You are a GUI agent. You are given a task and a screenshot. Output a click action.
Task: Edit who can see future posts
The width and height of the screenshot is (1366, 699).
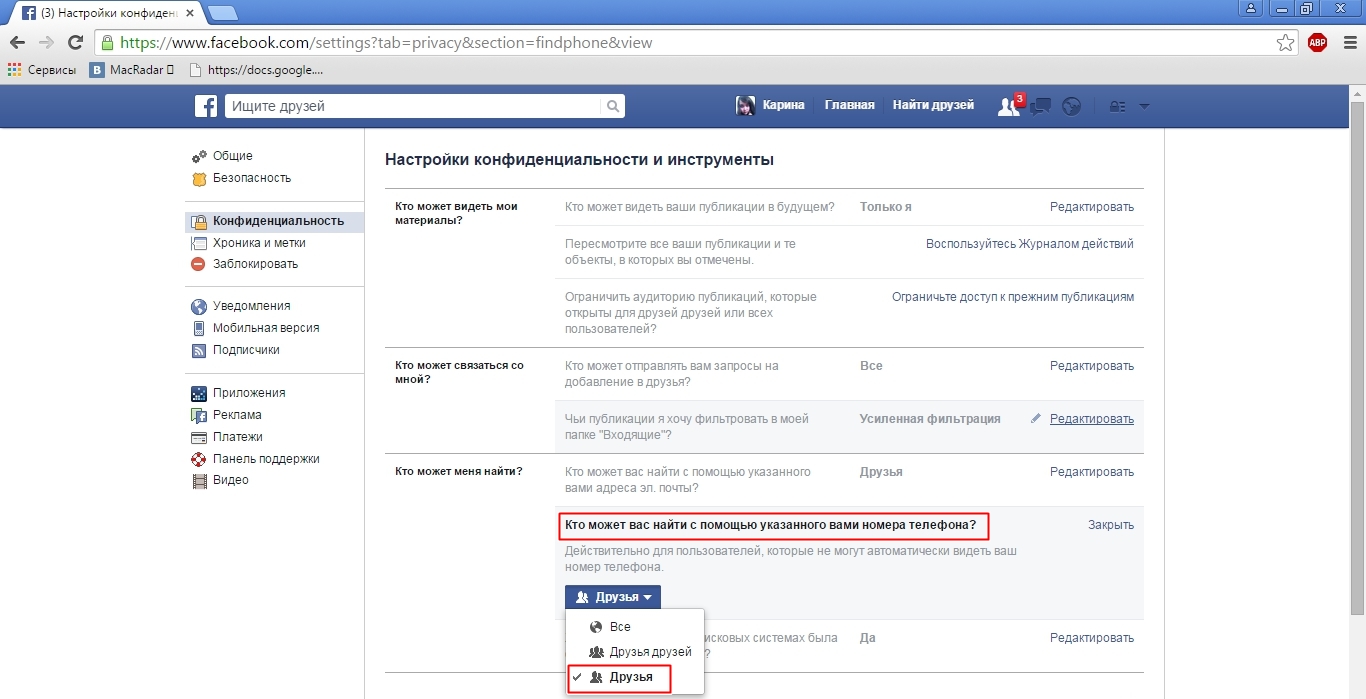[x=1092, y=207]
